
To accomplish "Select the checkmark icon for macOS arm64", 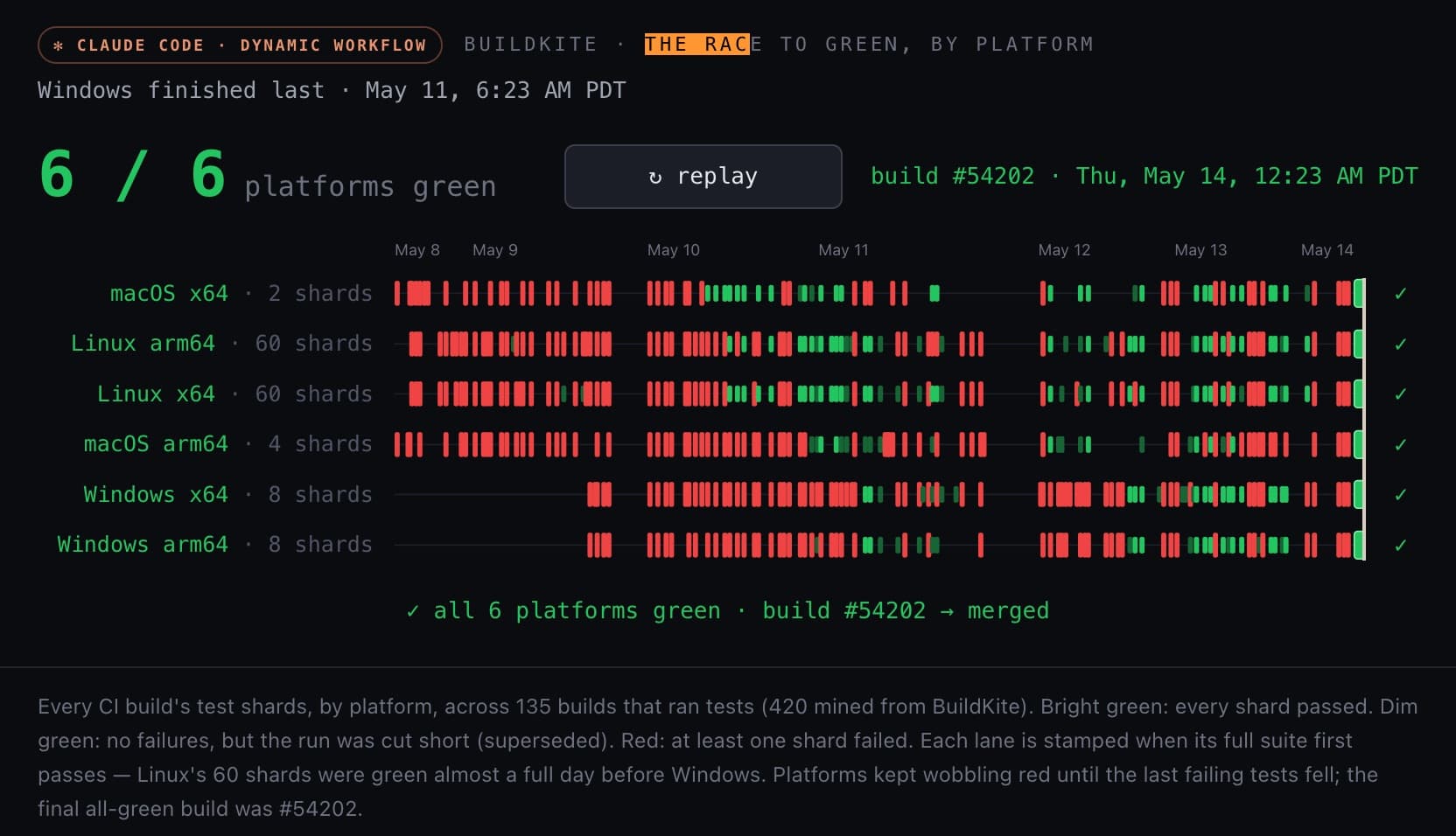I will tap(1401, 444).
